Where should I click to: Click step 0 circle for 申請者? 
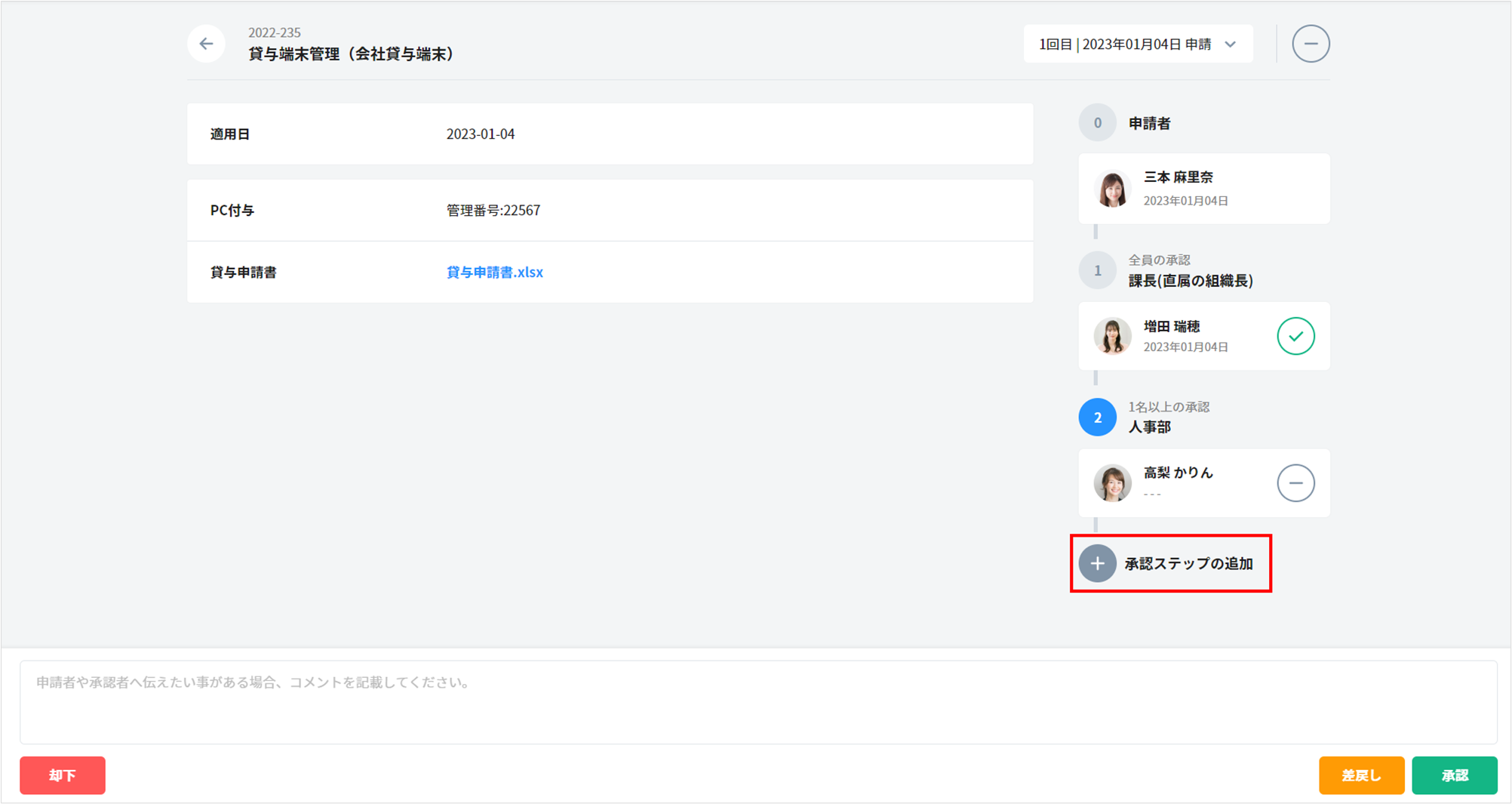1097,123
